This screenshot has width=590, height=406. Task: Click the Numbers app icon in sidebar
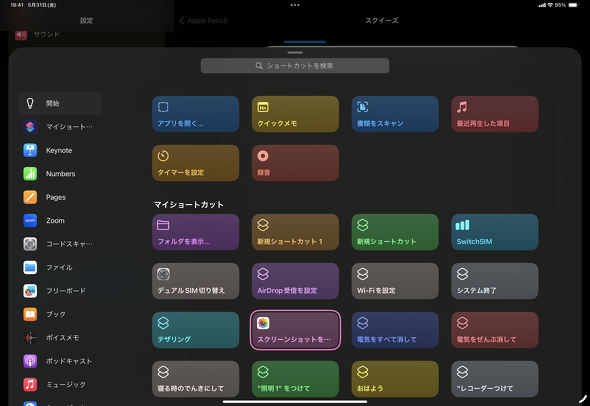[x=30, y=173]
